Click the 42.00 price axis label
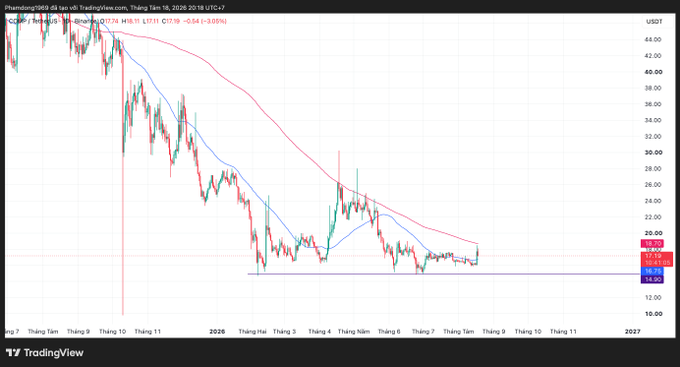Viewport: 680px width, 367px height. [x=653, y=56]
